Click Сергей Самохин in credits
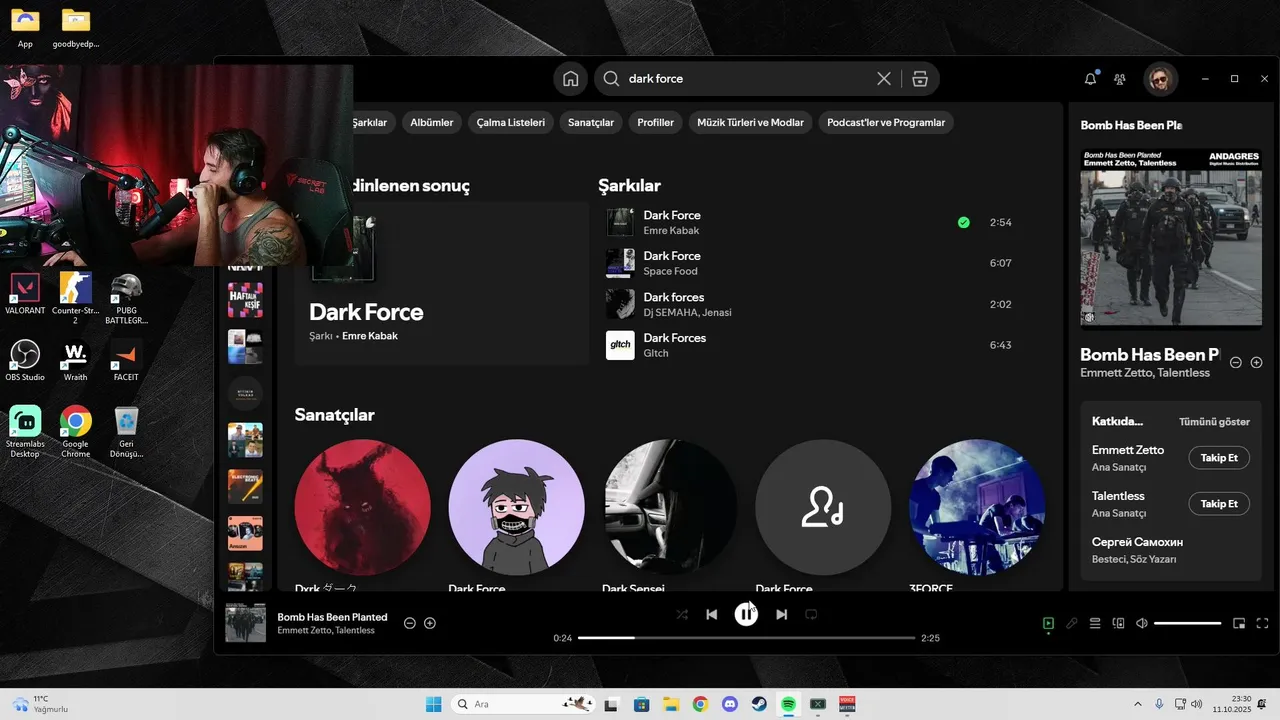This screenshot has width=1280, height=720. pyautogui.click(x=1137, y=542)
